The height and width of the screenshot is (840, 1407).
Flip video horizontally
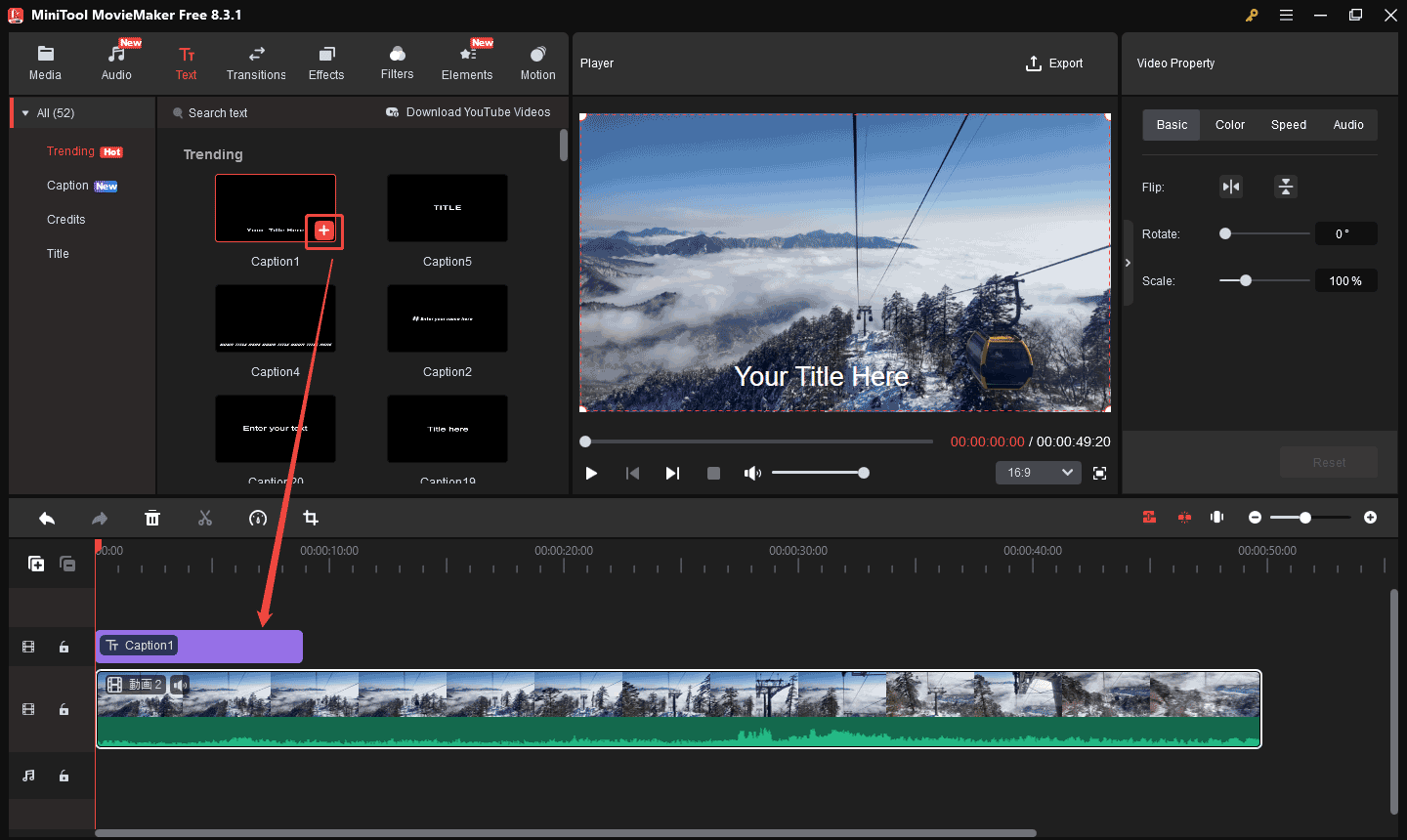pos(1231,187)
